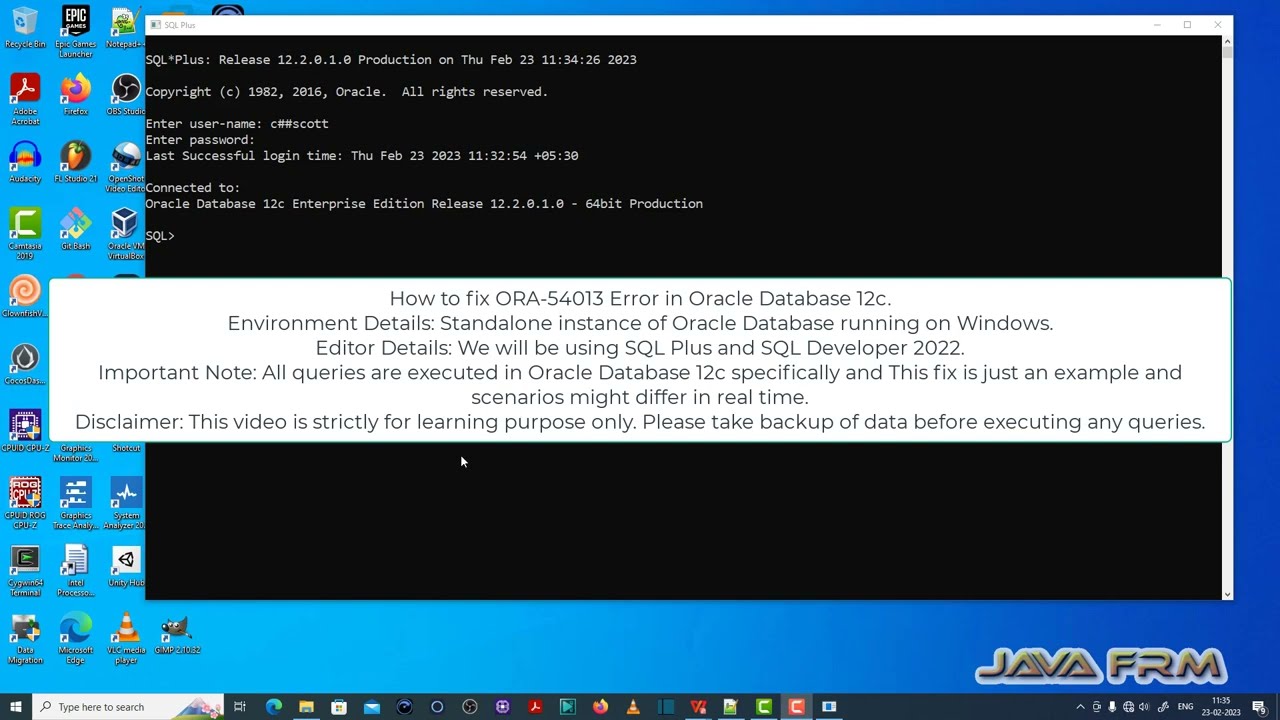This screenshot has height=720, width=1280.
Task: Open the Recycle Bin desktop icon
Action: point(25,28)
